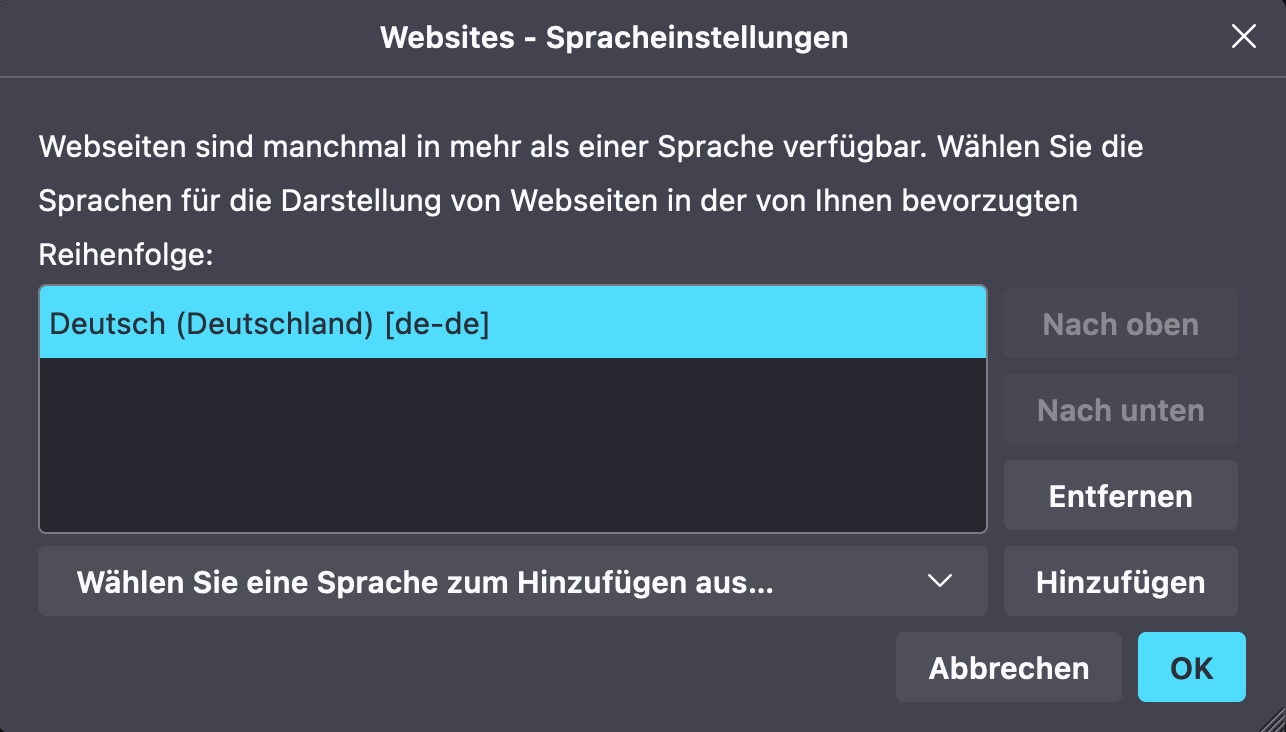Viewport: 1286px width, 732px height.
Task: Cancel the dialog with Abbrechen
Action: 1008,667
